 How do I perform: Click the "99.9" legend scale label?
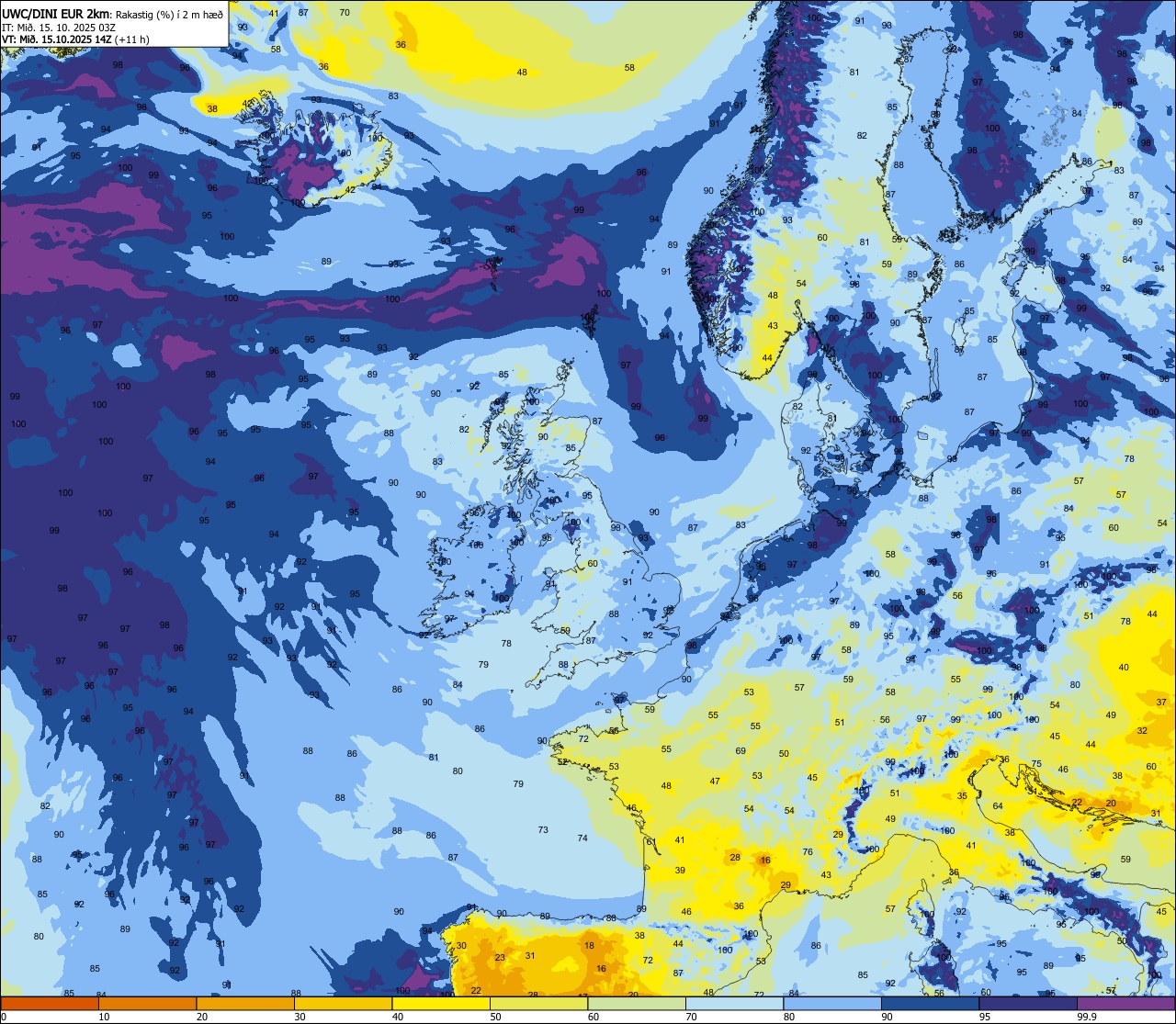click(x=1087, y=1017)
